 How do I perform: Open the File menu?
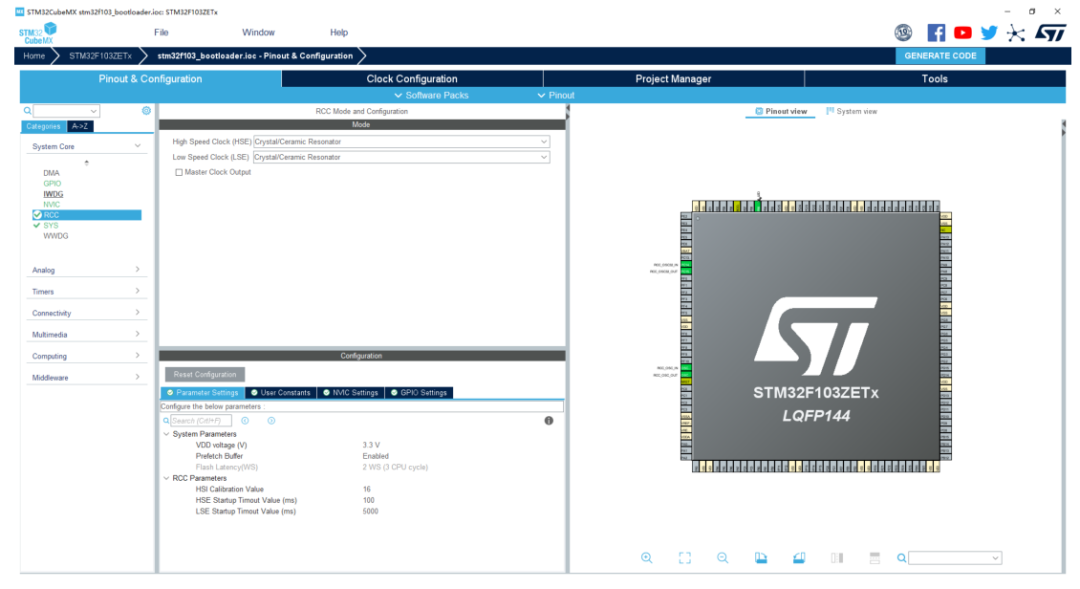161,32
